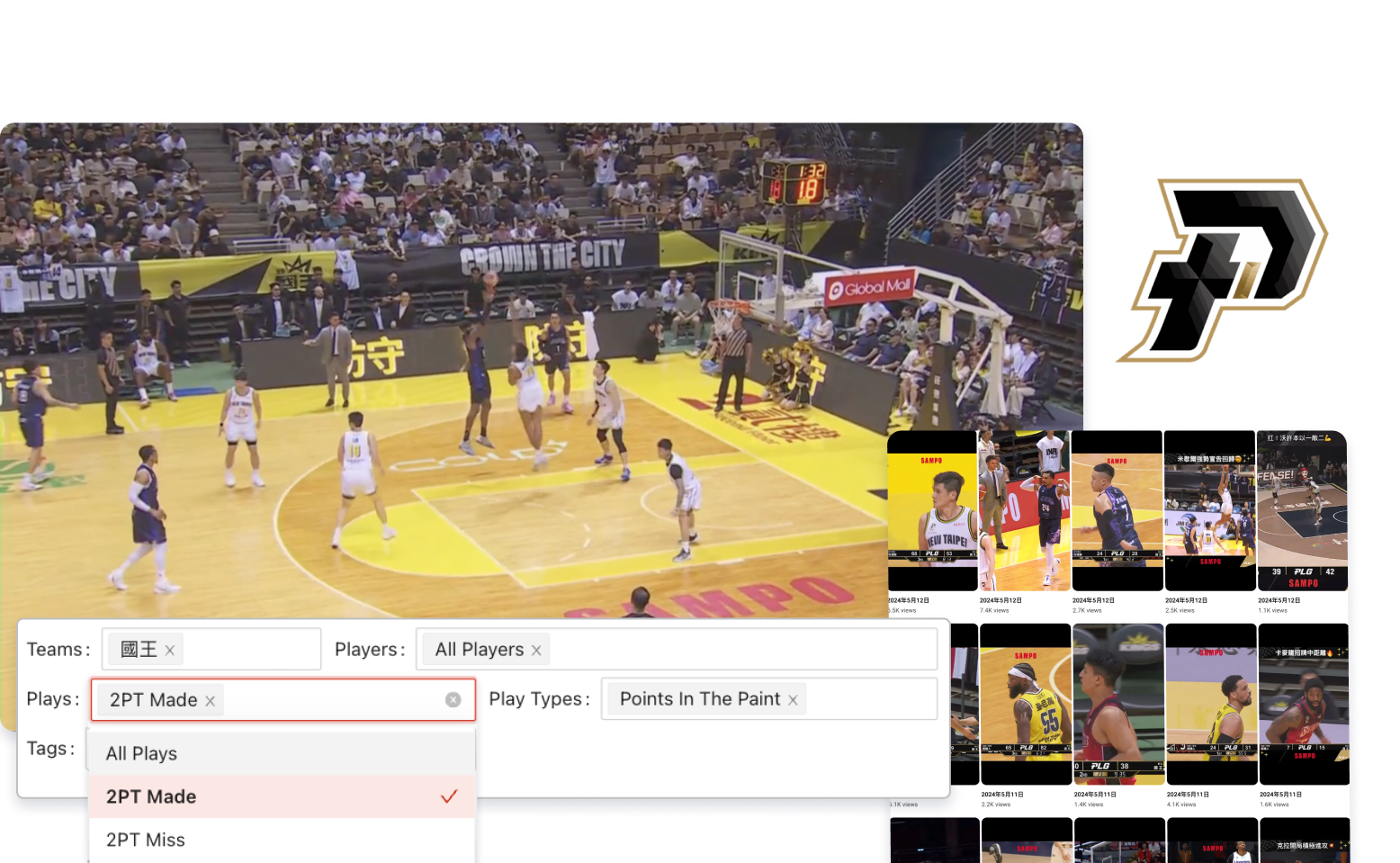
Task: Open thumbnail with 7.4K views
Action: (x=1024, y=510)
